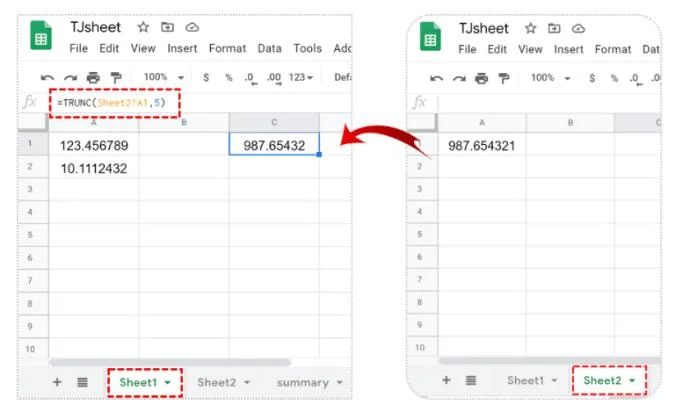Select cell C1 showing 987.65432
The image size is (690, 412).
[274, 144]
